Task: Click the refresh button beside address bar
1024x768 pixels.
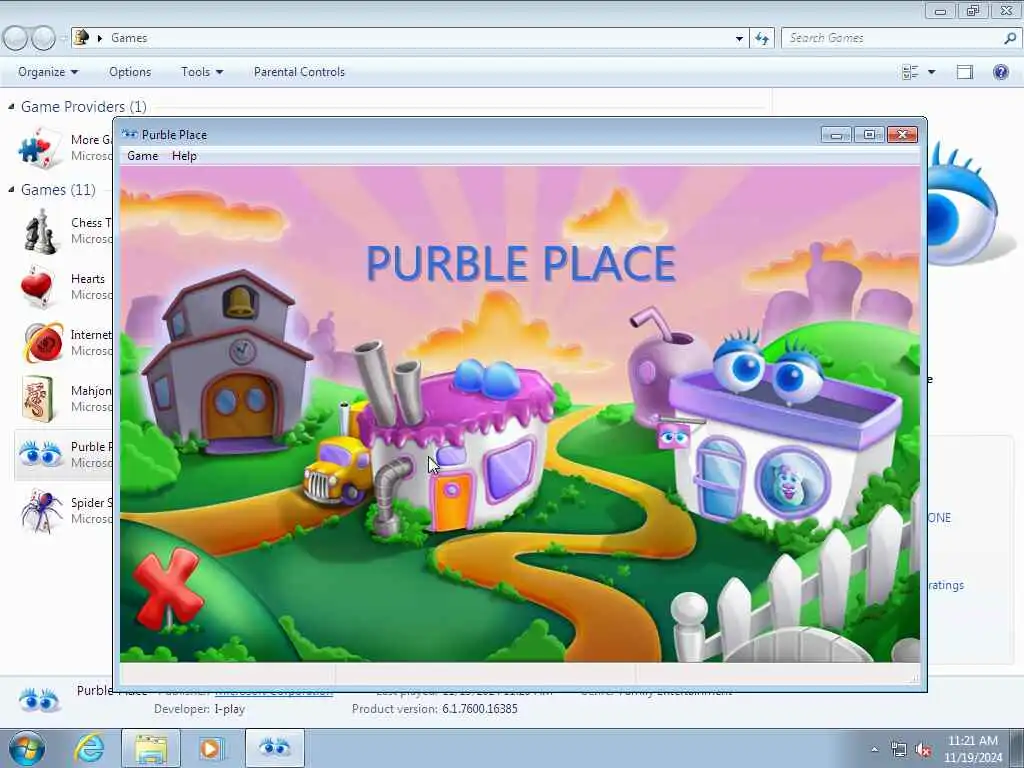Action: [x=761, y=38]
